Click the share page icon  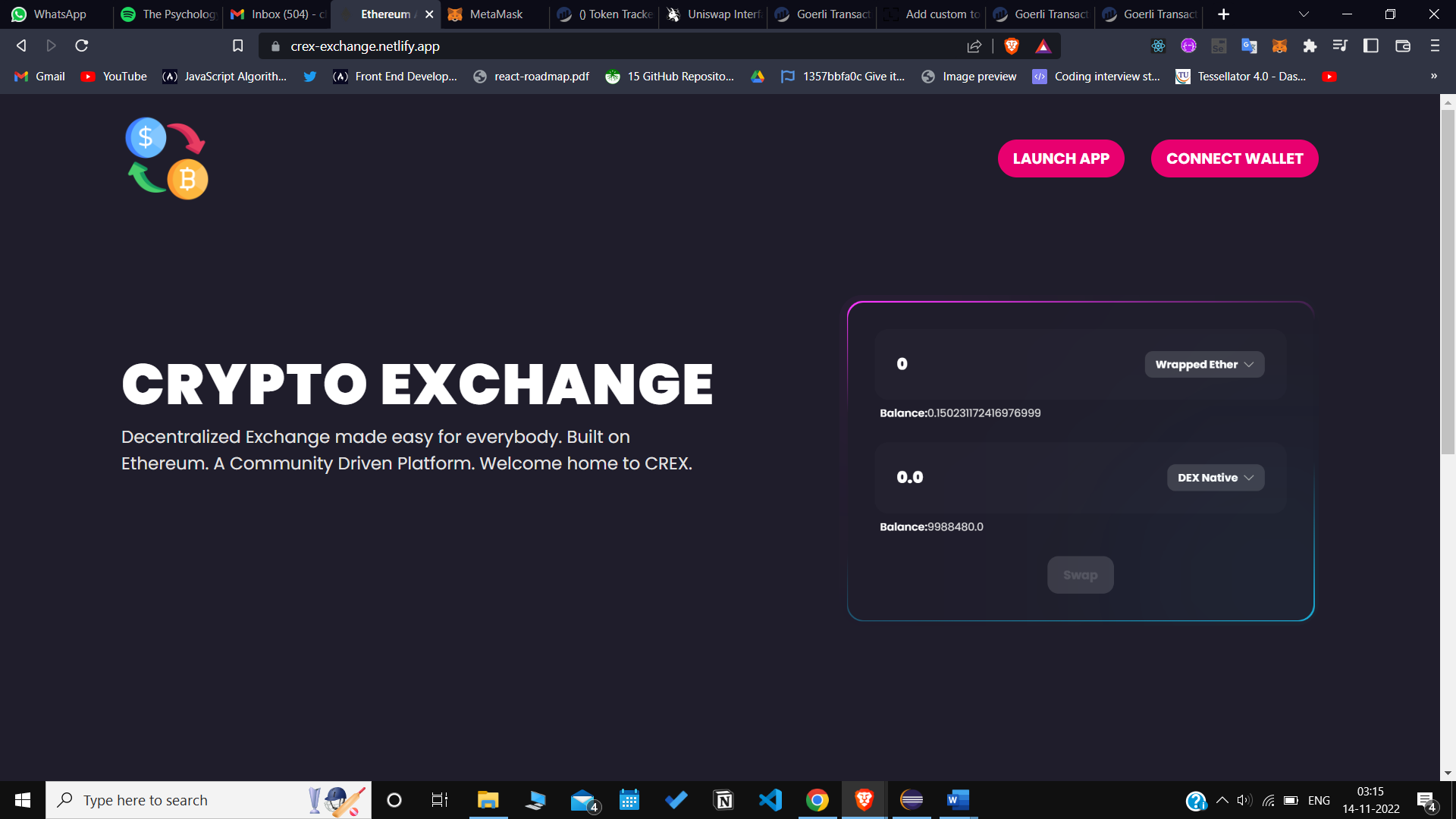pyautogui.click(x=974, y=46)
